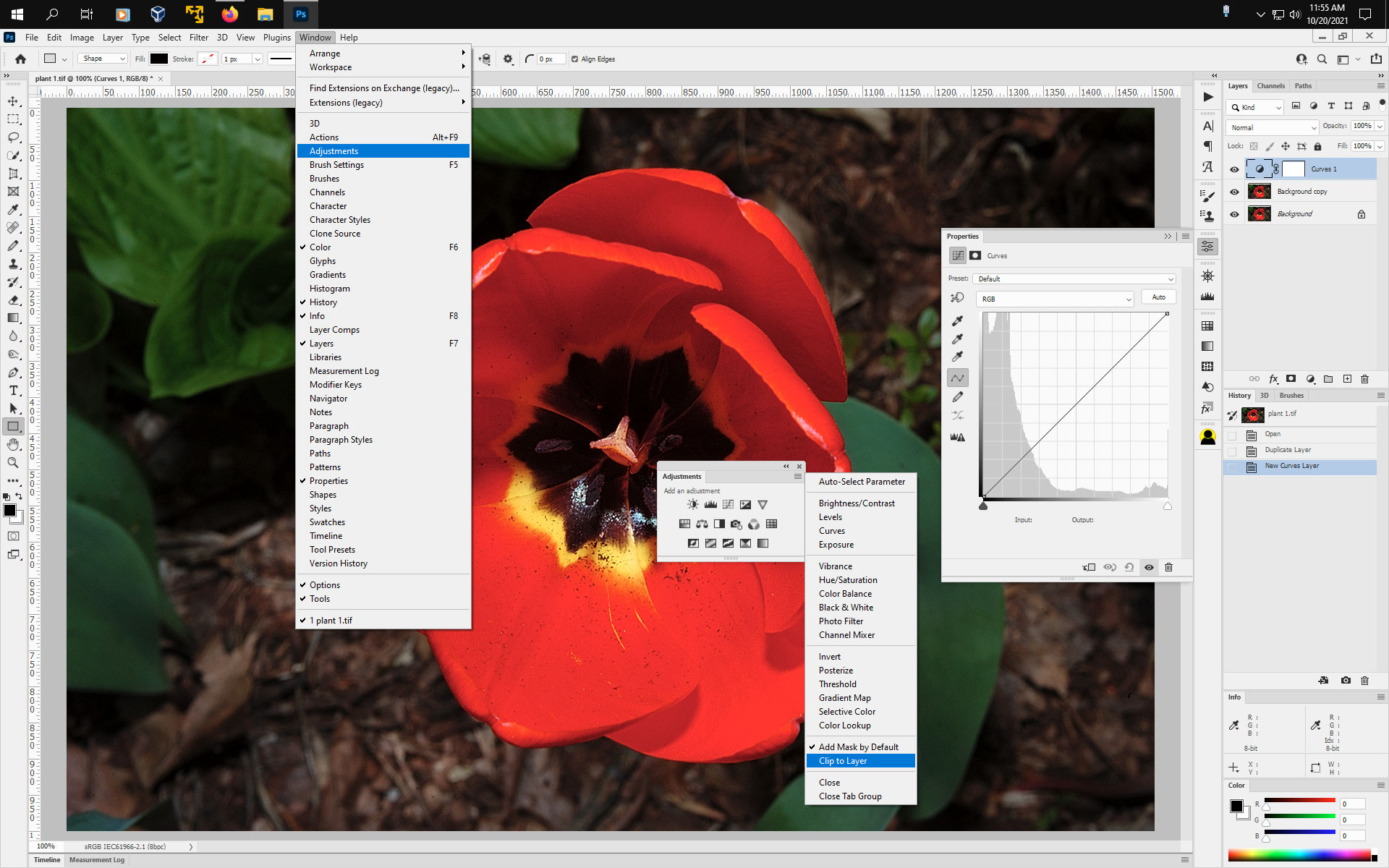Image resolution: width=1389 pixels, height=868 pixels.
Task: Select the Vibrance adjustment triangle icon
Action: (763, 504)
